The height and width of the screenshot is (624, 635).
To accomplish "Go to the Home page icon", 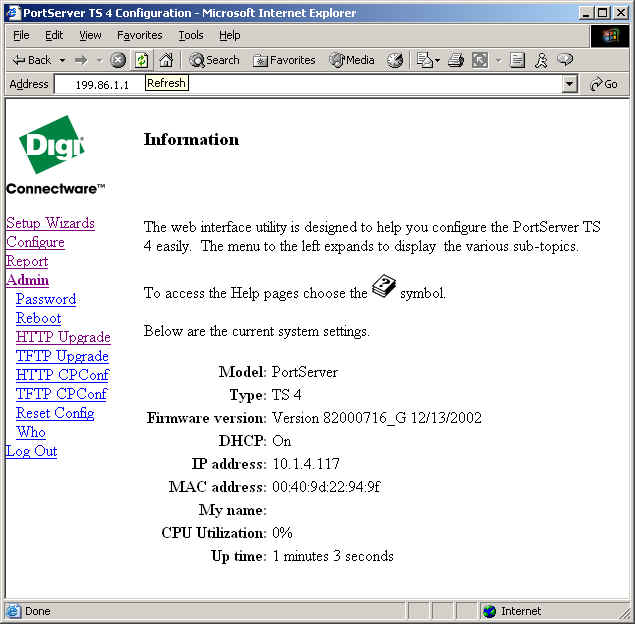I will click(x=166, y=60).
